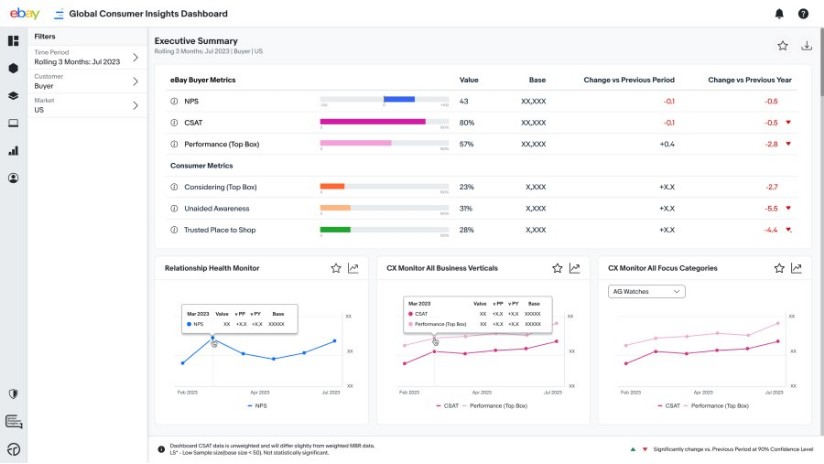Viewport: 824px width, 464px height.
Task: Click the -2.8 previous year change
Action: click(x=771, y=144)
